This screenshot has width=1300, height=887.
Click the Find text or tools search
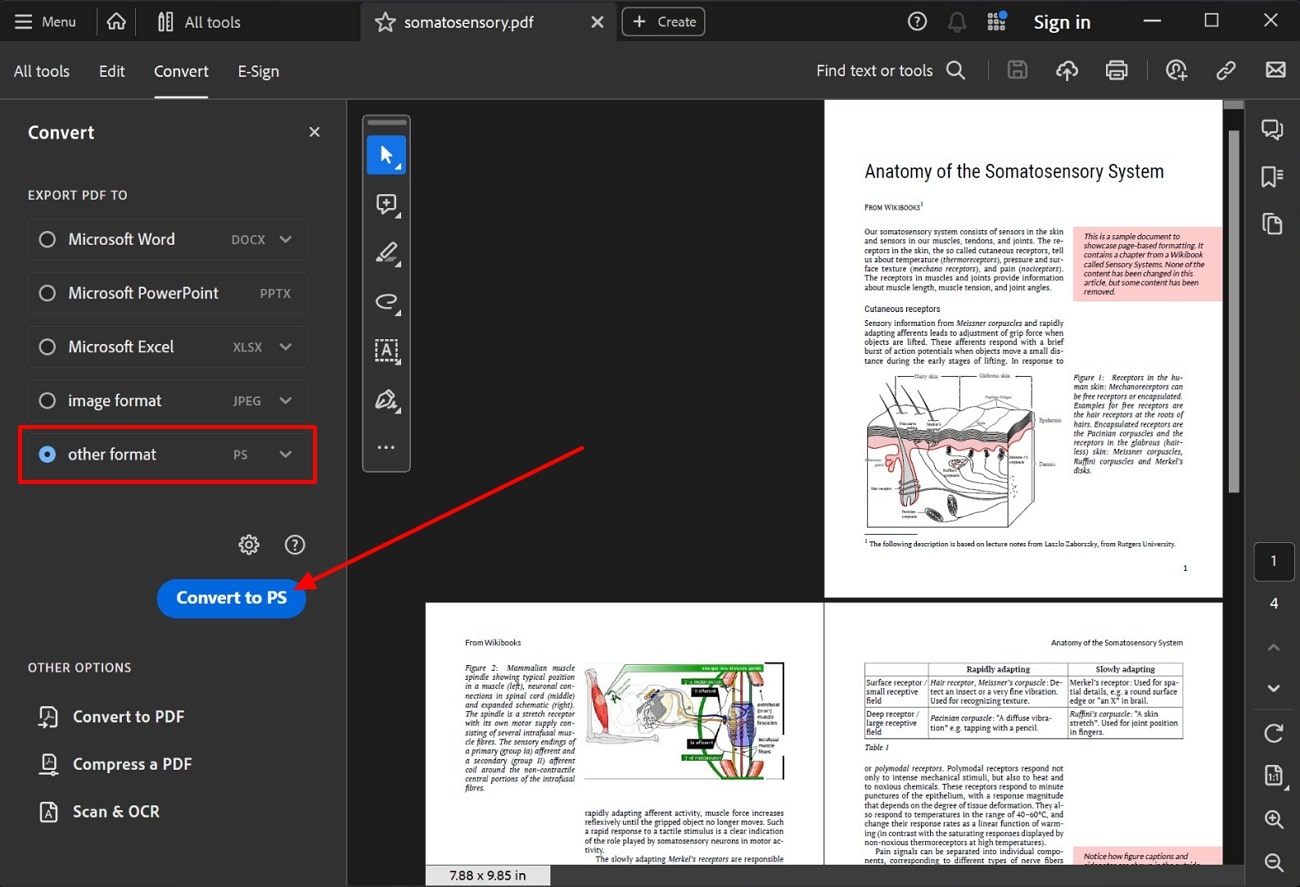coord(890,70)
